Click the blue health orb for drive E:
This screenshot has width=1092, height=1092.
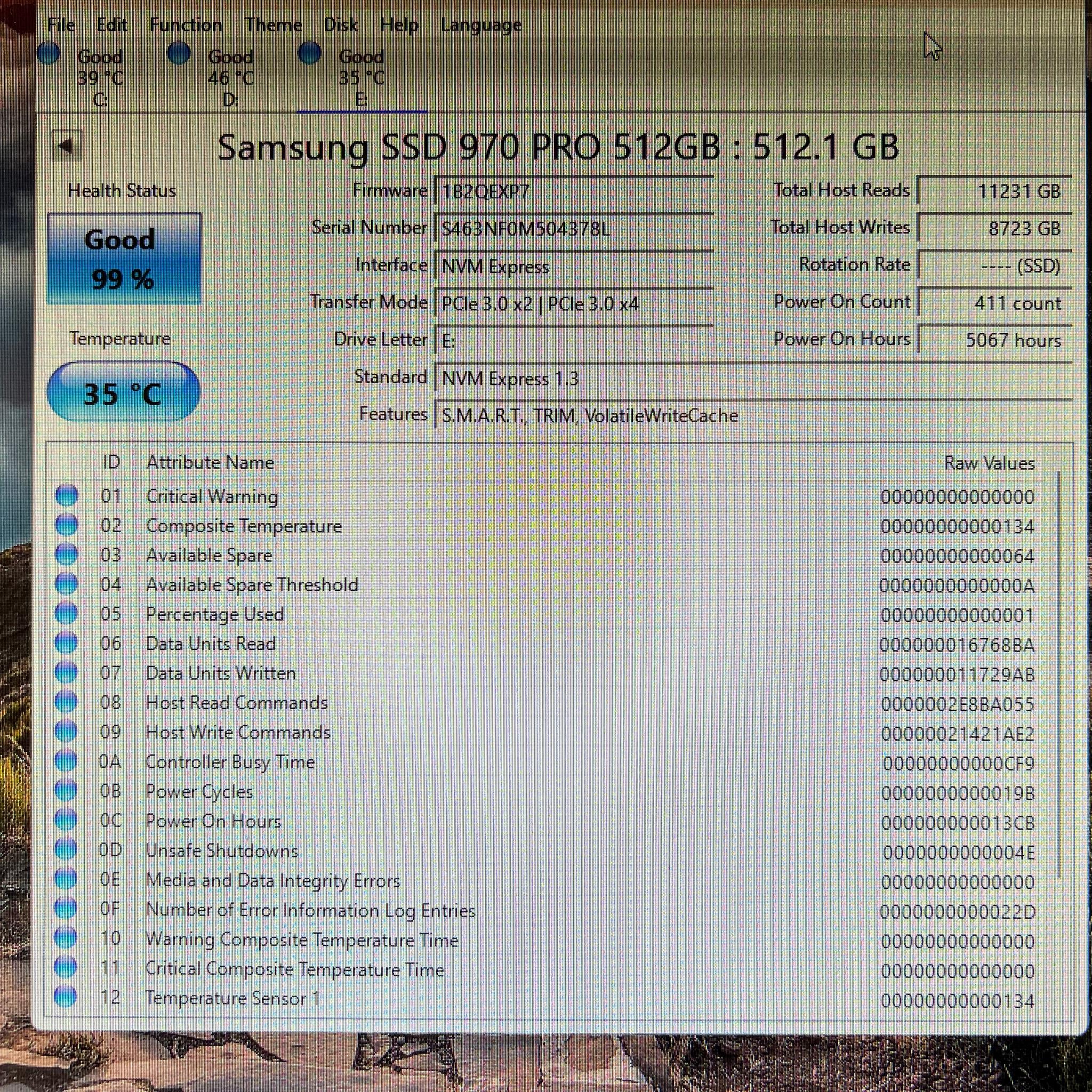click(310, 54)
